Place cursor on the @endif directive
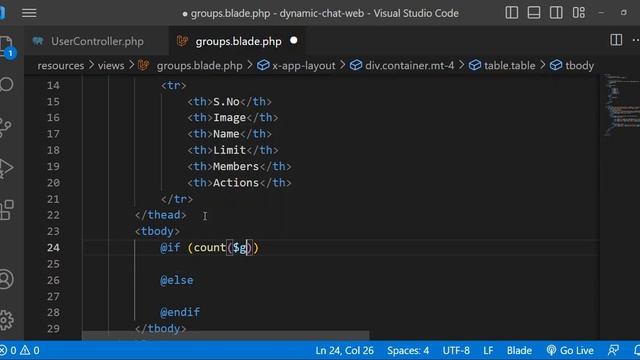640x360 pixels. [180, 312]
